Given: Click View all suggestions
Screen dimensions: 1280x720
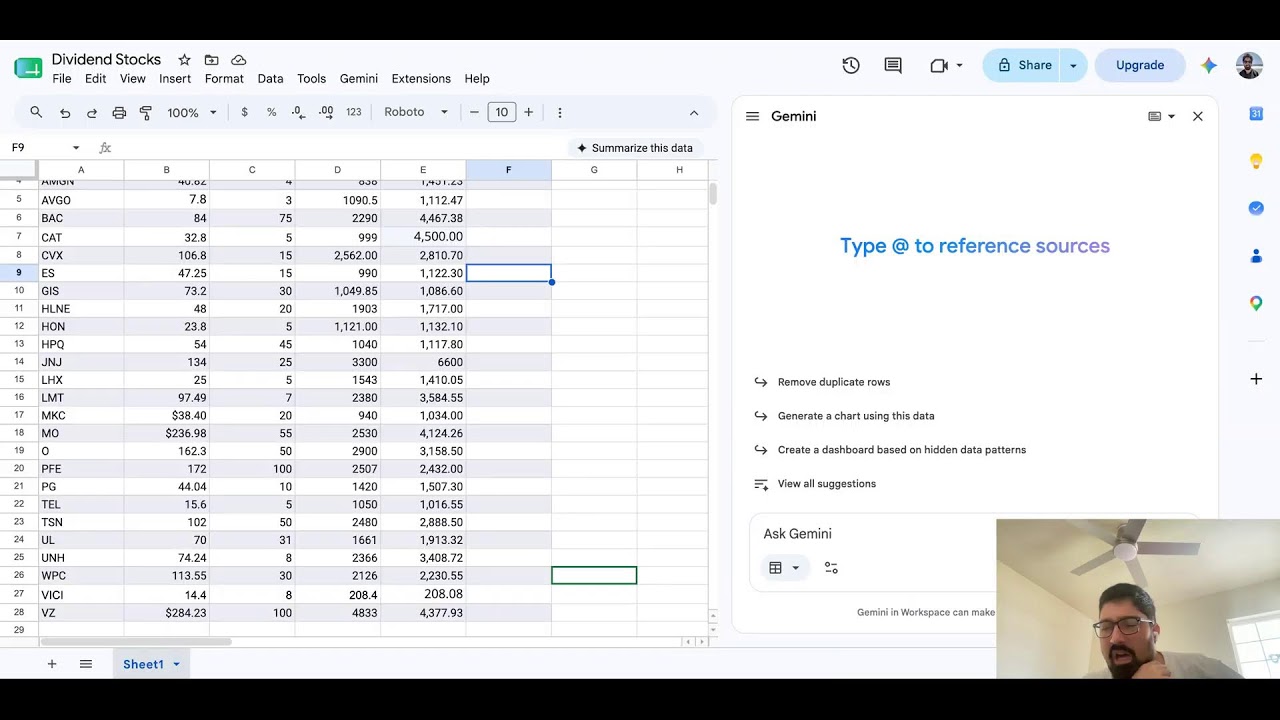Looking at the screenshot, I should coord(827,484).
